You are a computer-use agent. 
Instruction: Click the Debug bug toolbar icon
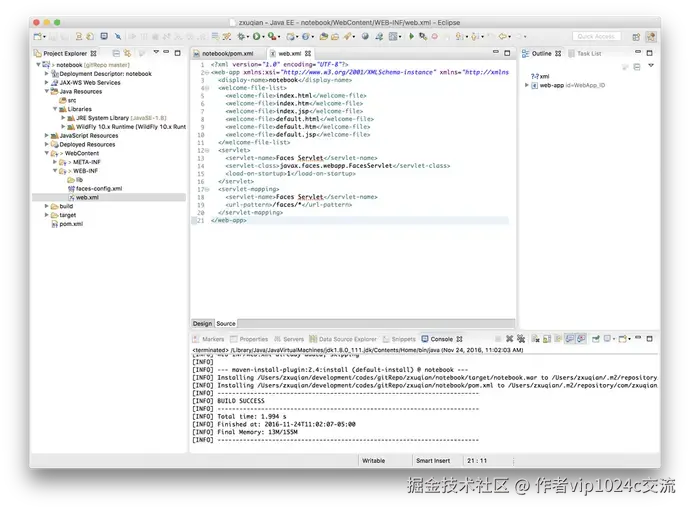click(240, 37)
